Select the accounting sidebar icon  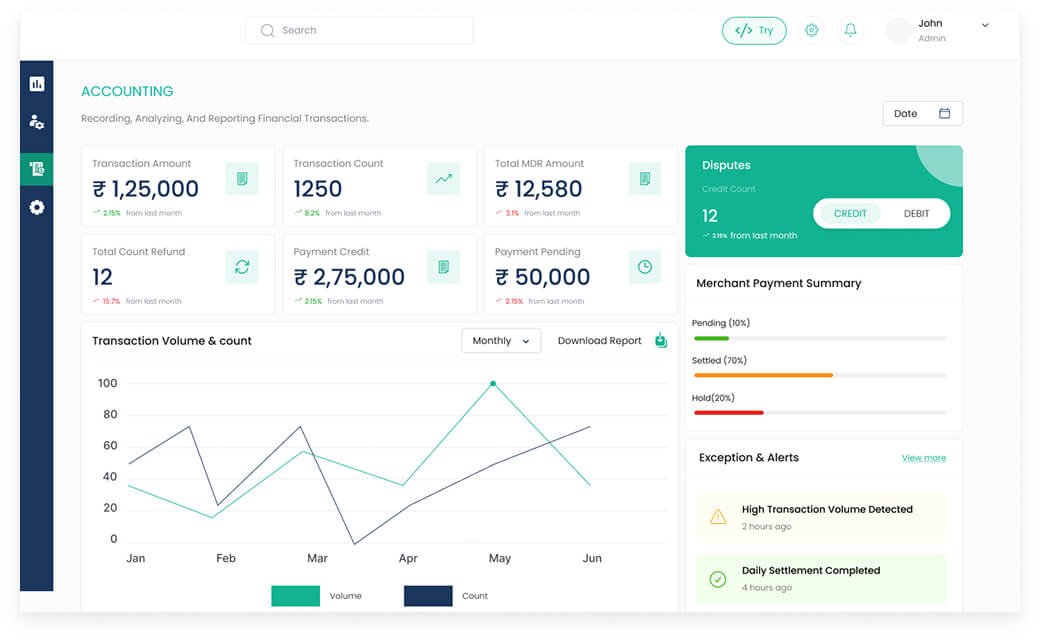[37, 169]
